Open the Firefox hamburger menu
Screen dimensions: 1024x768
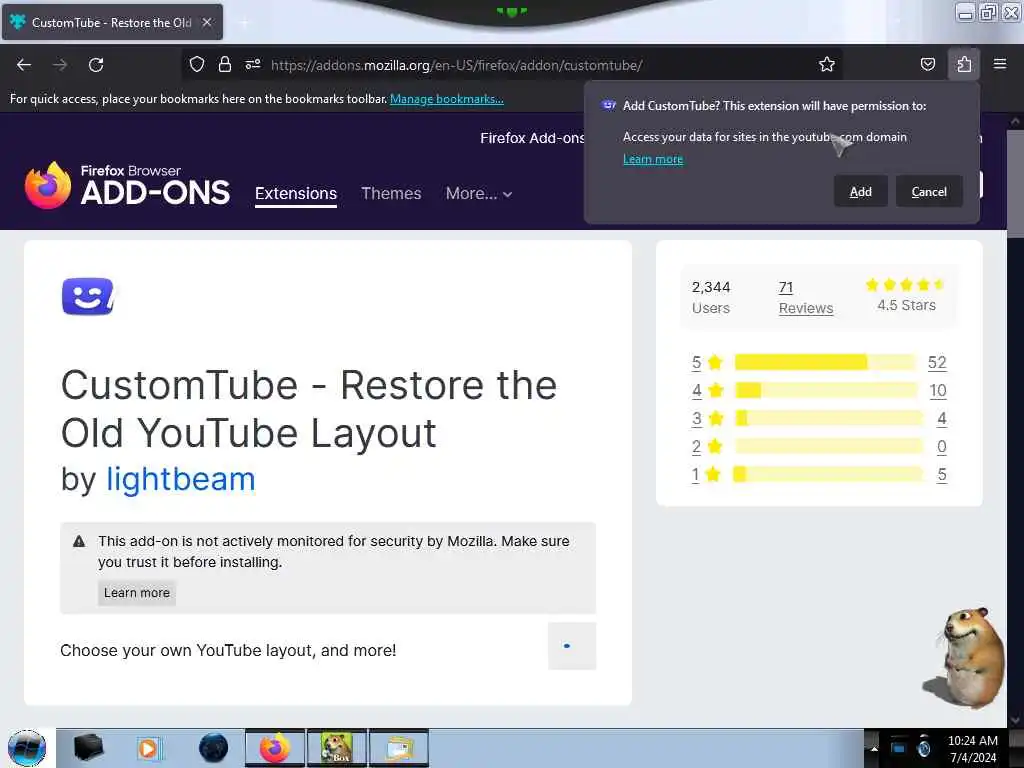click(1000, 64)
